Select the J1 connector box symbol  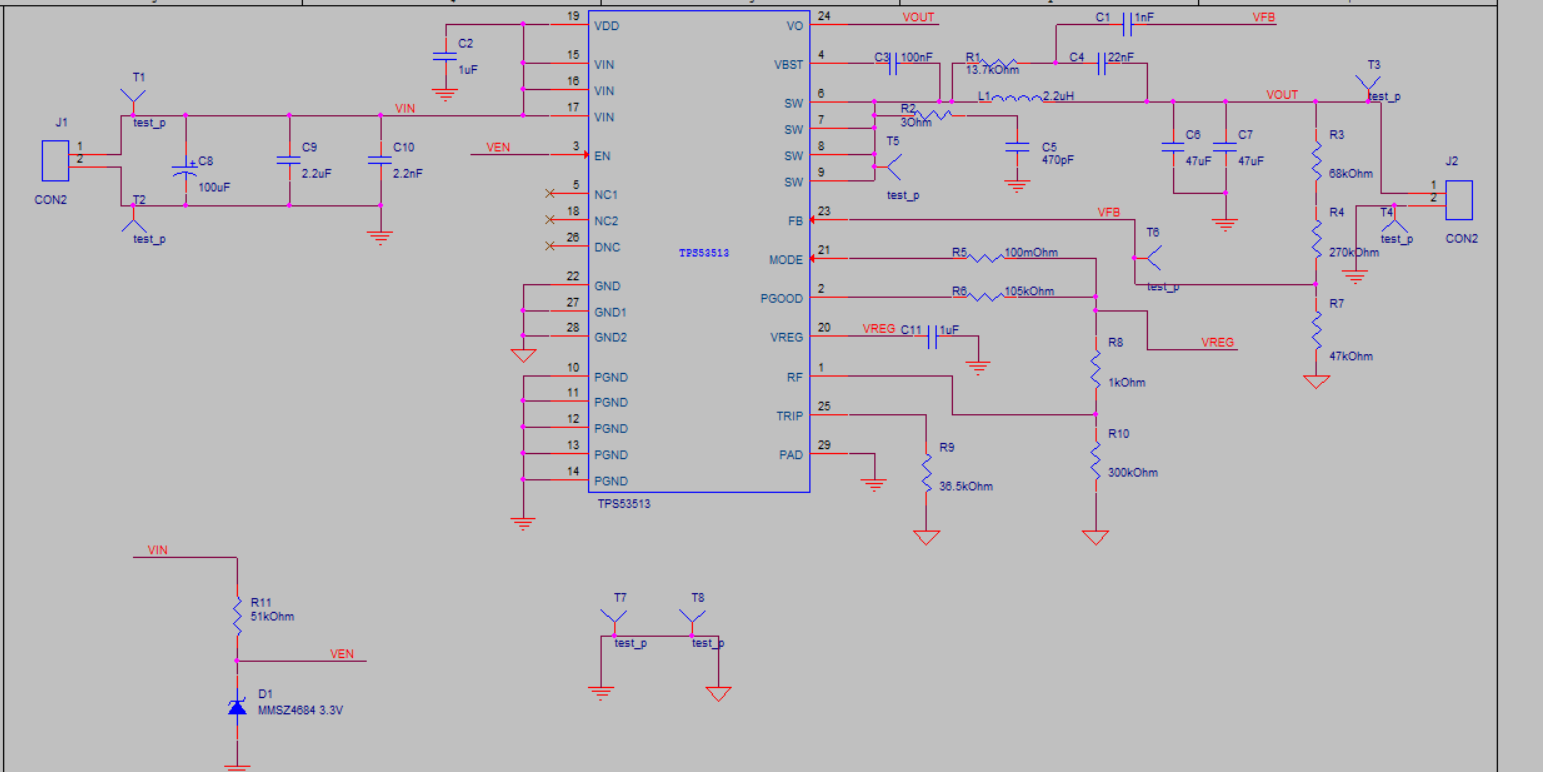click(x=55, y=162)
